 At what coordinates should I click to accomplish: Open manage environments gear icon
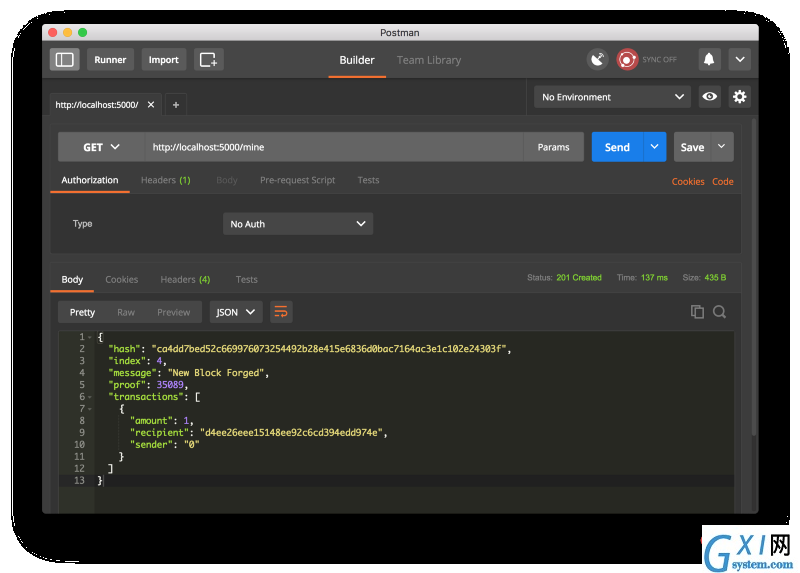[739, 96]
